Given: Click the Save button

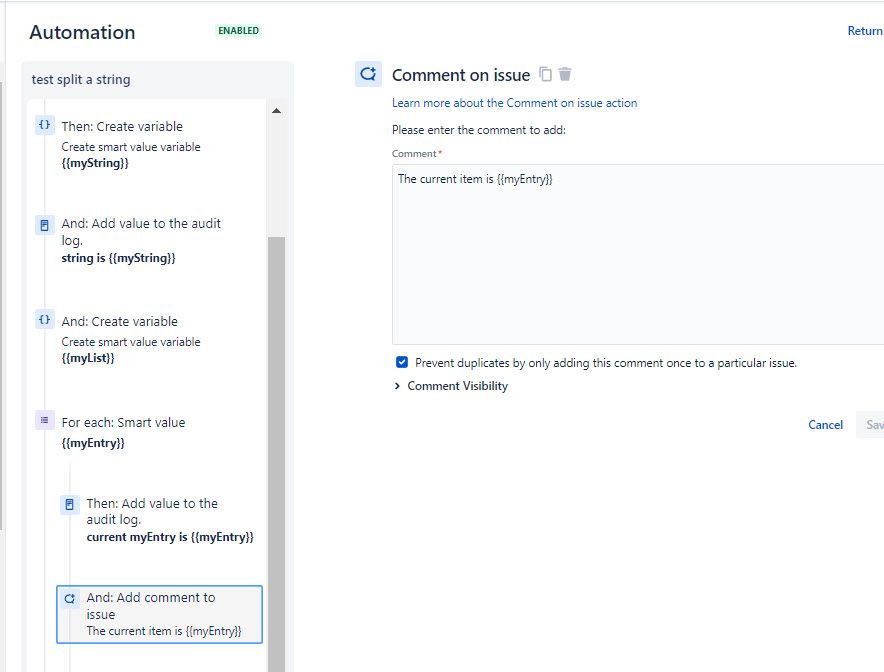Looking at the screenshot, I should tap(870, 425).
